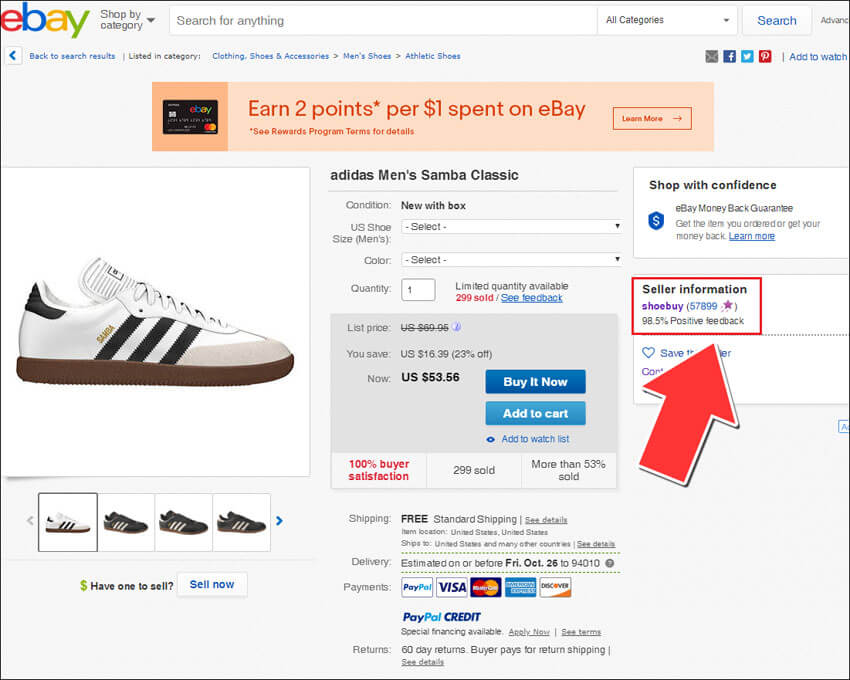The image size is (850, 680).
Task: Open US Shoe Size dropdown
Action: (512, 226)
